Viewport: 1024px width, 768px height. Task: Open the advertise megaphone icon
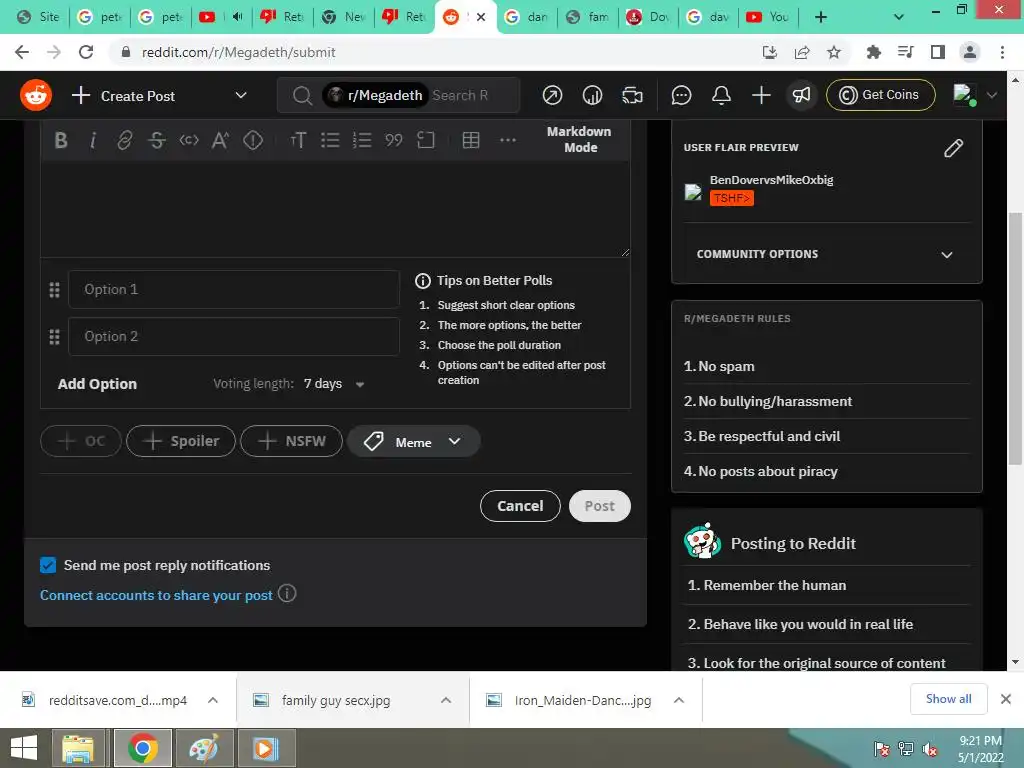point(801,95)
